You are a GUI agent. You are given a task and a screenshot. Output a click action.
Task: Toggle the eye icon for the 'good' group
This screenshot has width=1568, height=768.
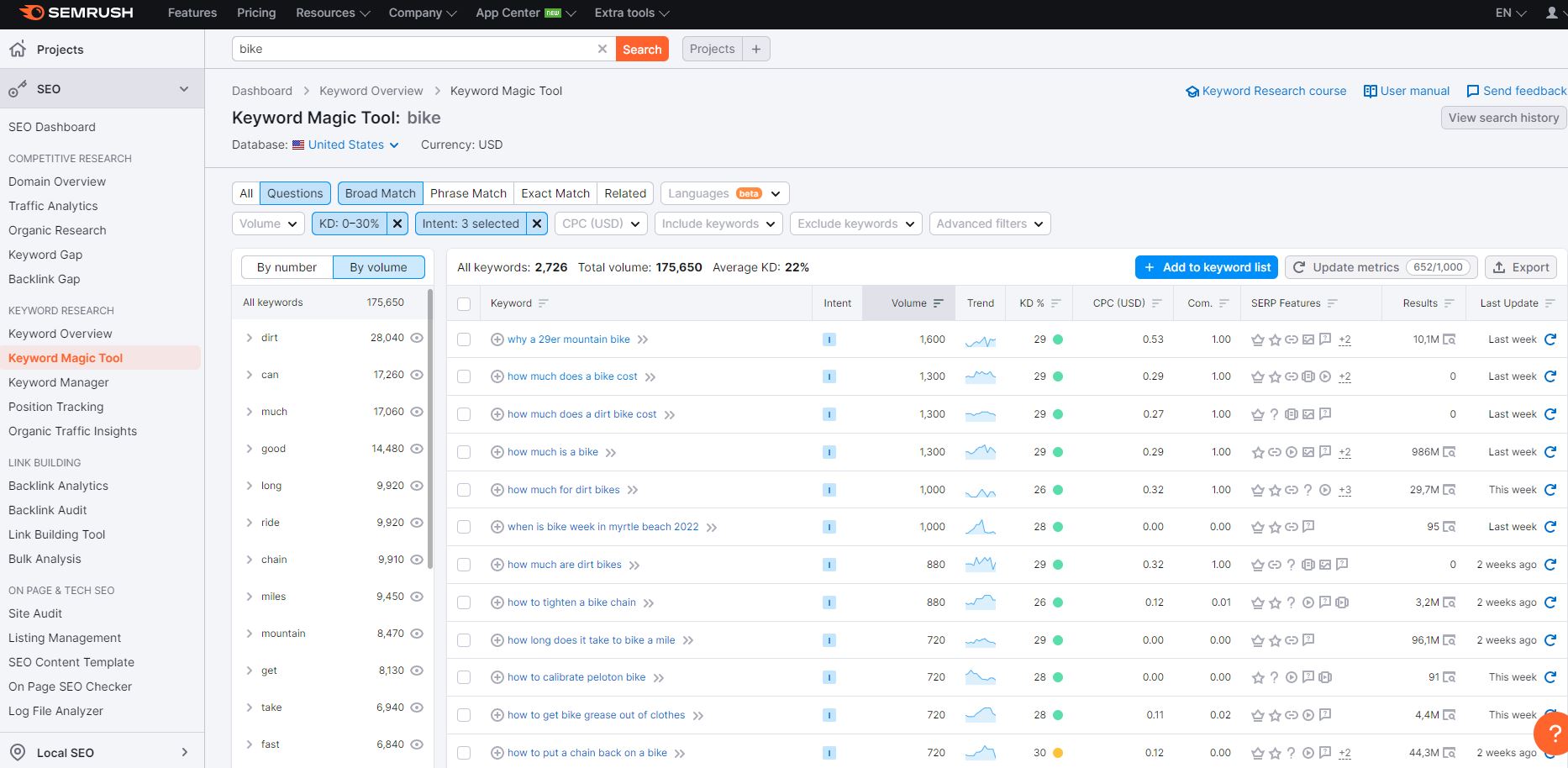(x=417, y=449)
